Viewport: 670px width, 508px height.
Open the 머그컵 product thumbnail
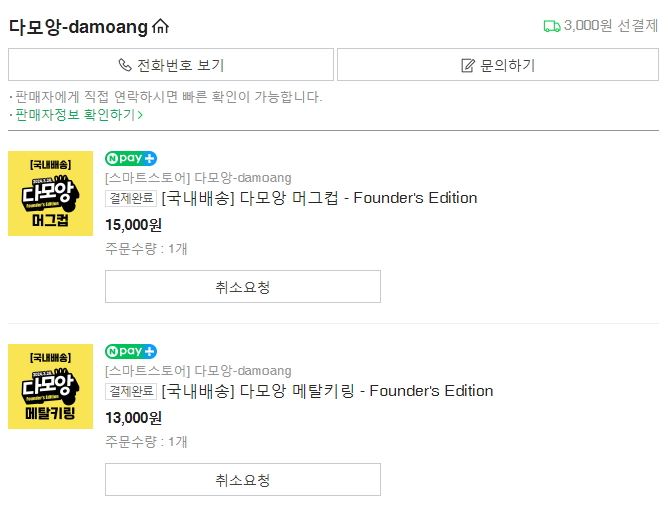pos(50,193)
